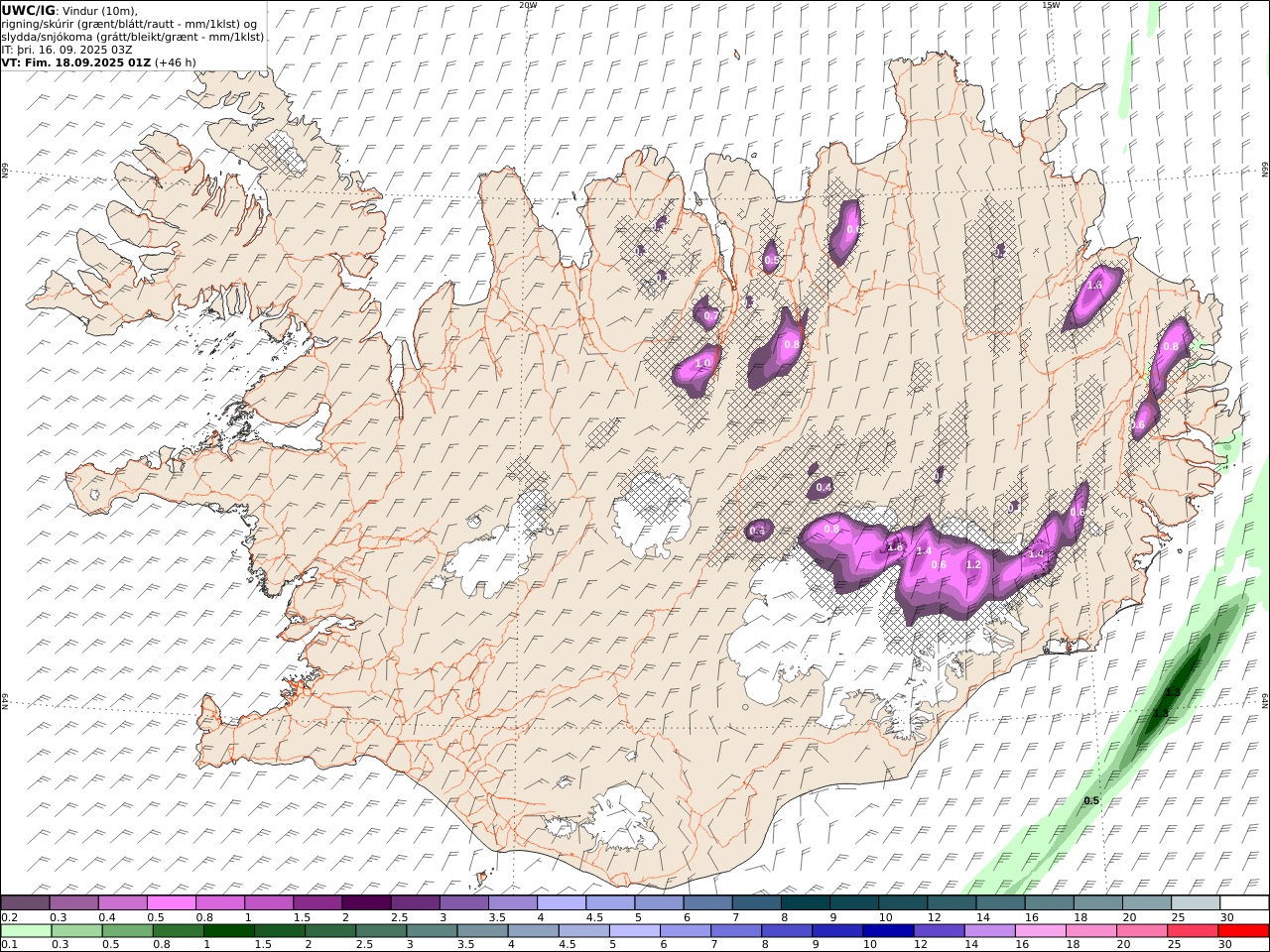Click the '20W' longitude label at top
The image size is (1270, 952).
pyautogui.click(x=528, y=5)
